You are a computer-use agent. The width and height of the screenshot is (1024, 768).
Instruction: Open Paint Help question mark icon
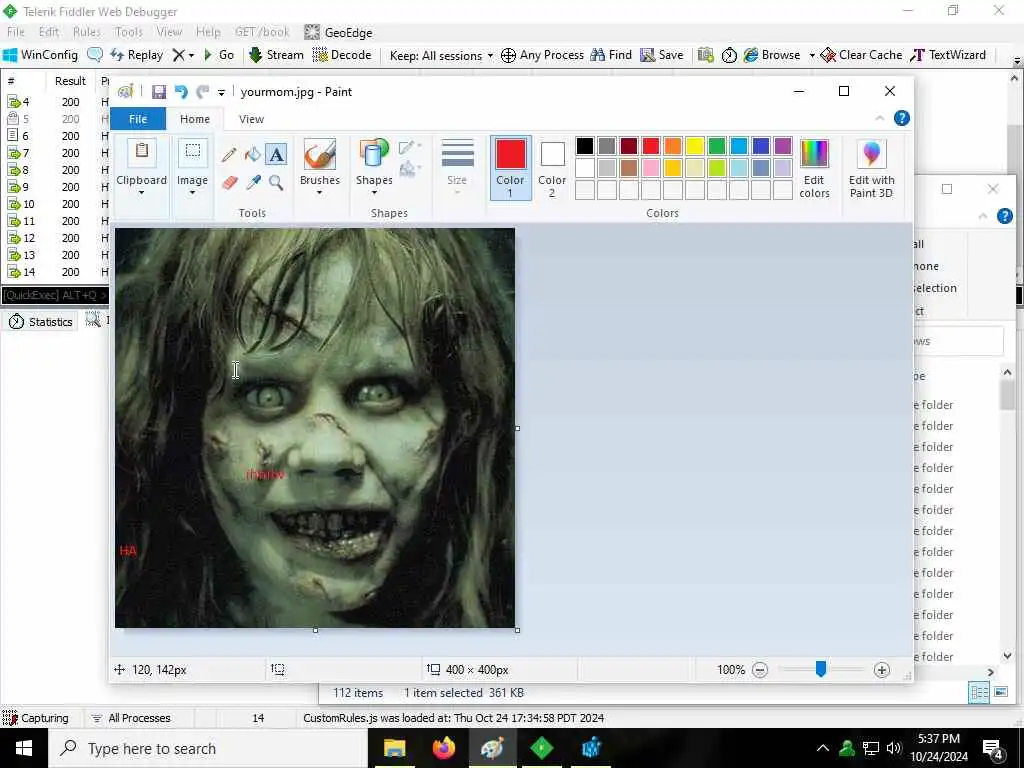point(901,118)
